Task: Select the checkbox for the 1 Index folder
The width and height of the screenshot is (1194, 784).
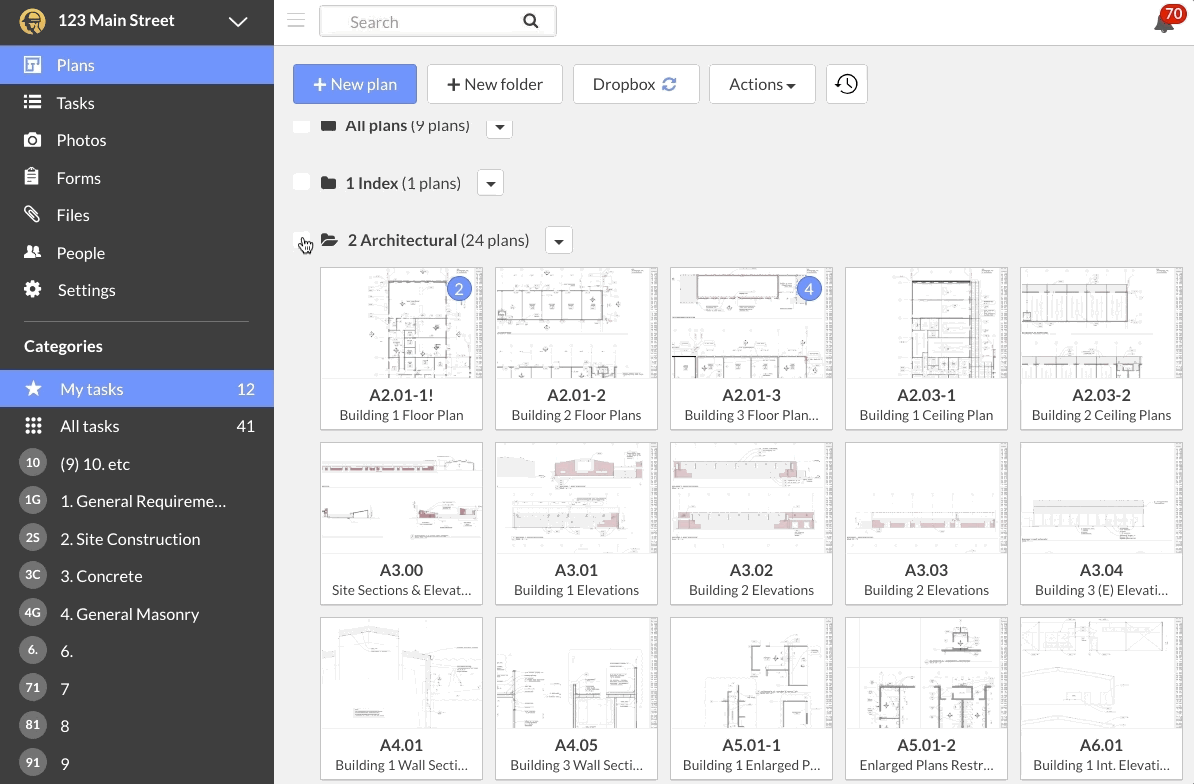Action: [301, 182]
